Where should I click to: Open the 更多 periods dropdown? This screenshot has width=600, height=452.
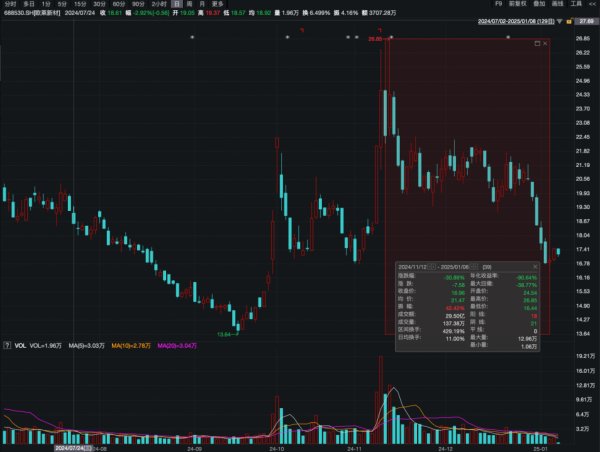(x=217, y=4)
